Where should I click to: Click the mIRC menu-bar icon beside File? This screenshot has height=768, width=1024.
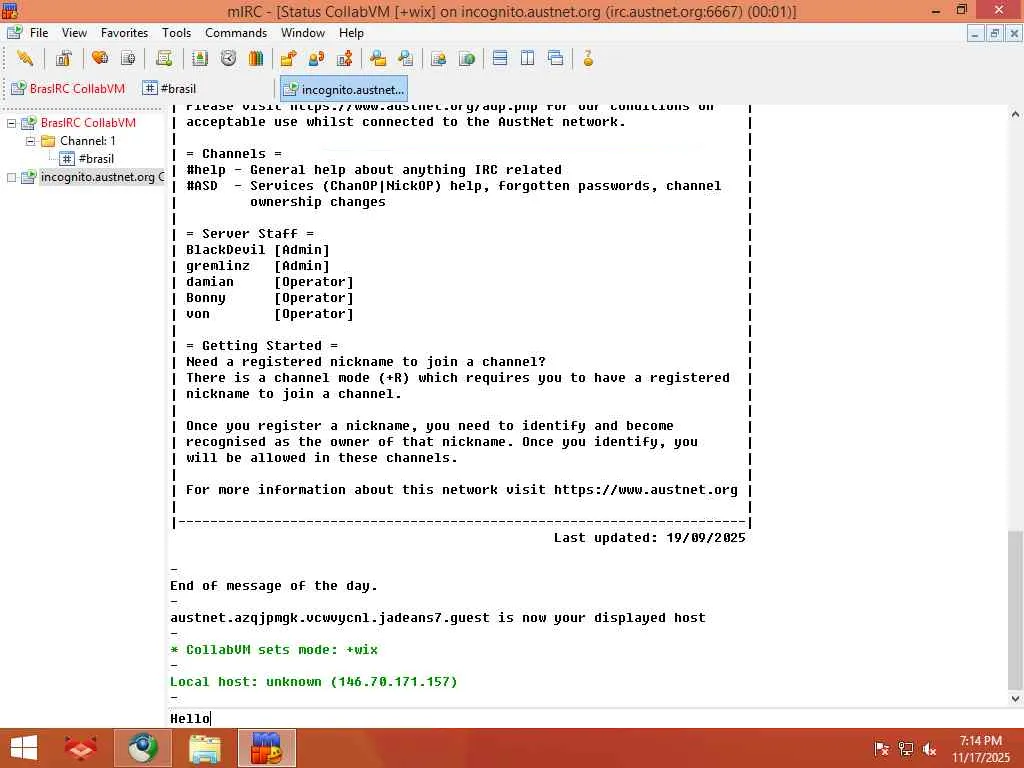pyautogui.click(x=14, y=32)
